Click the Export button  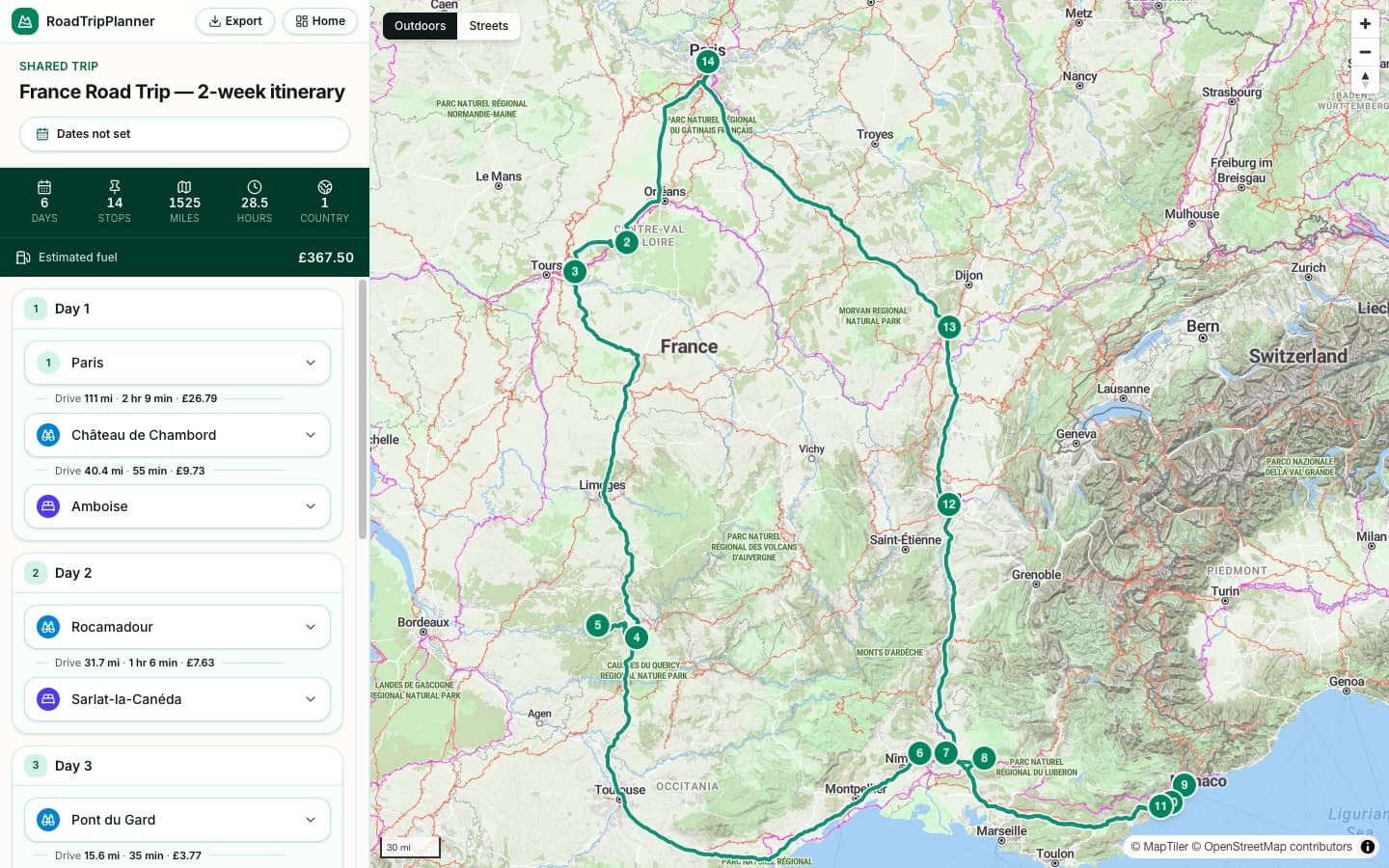(235, 21)
